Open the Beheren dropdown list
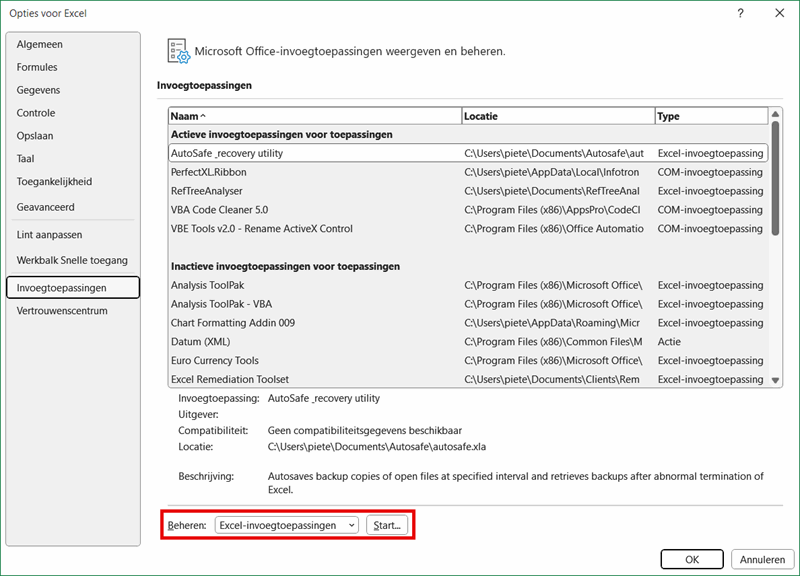800x576 pixels. click(287, 525)
